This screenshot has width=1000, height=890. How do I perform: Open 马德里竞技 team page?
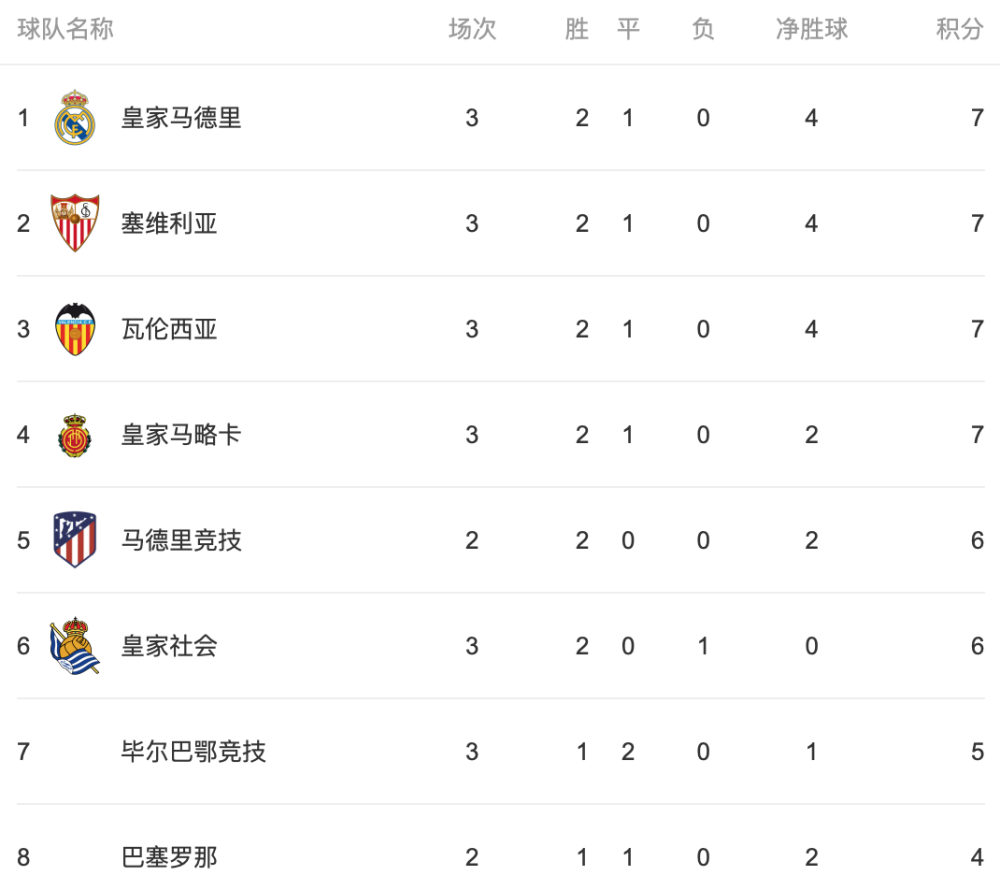[x=181, y=541]
